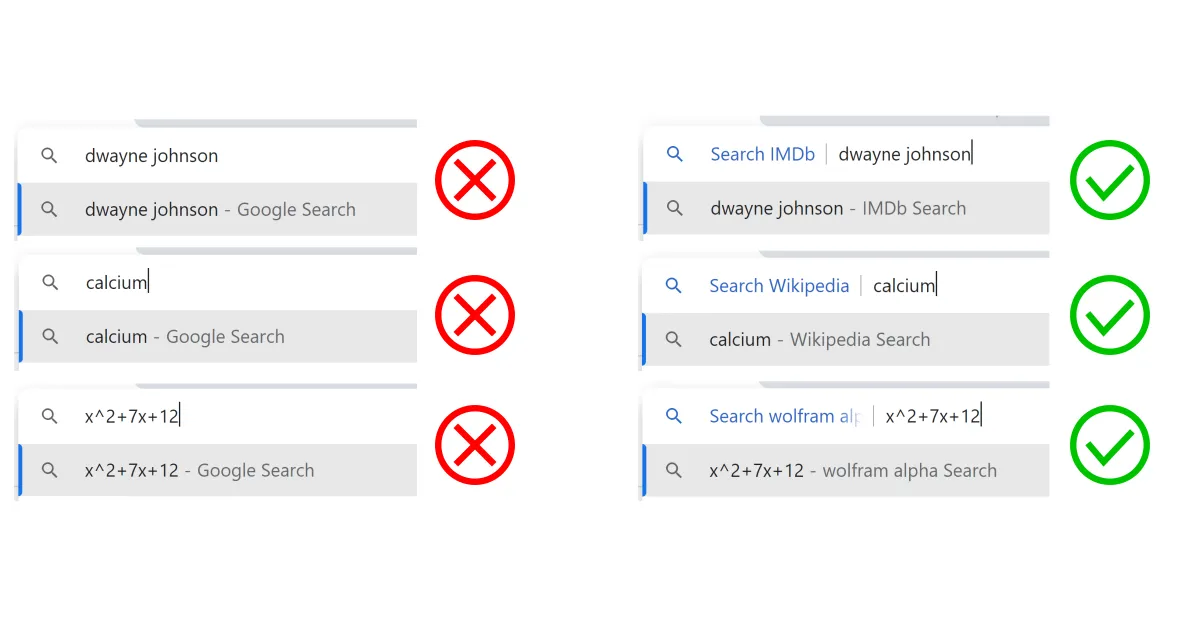Click magnifier icon in the plain calcium field
Screen dimensions: 1200x630
point(50,283)
